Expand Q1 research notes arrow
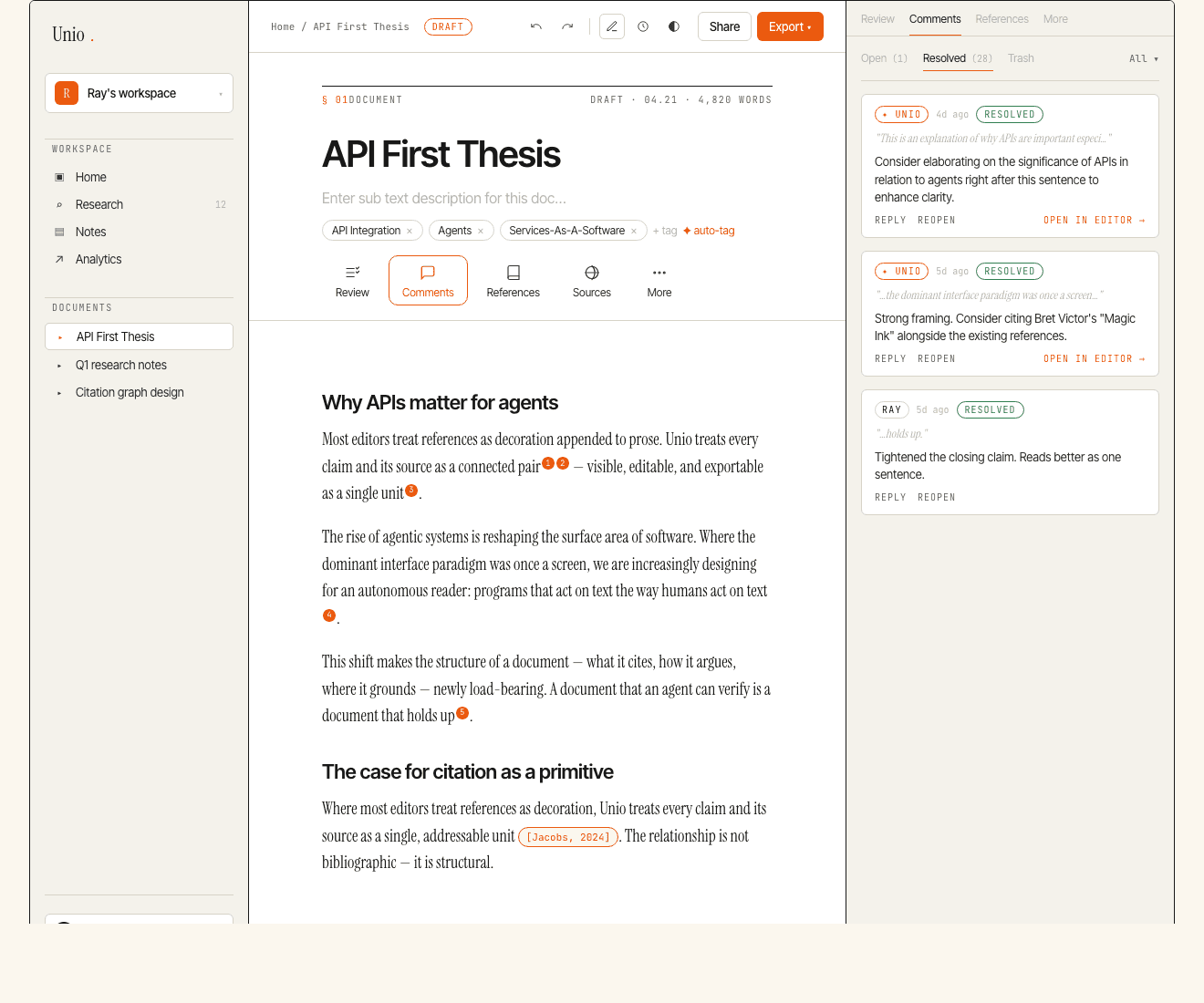The image size is (1204, 1003). pyautogui.click(x=59, y=366)
